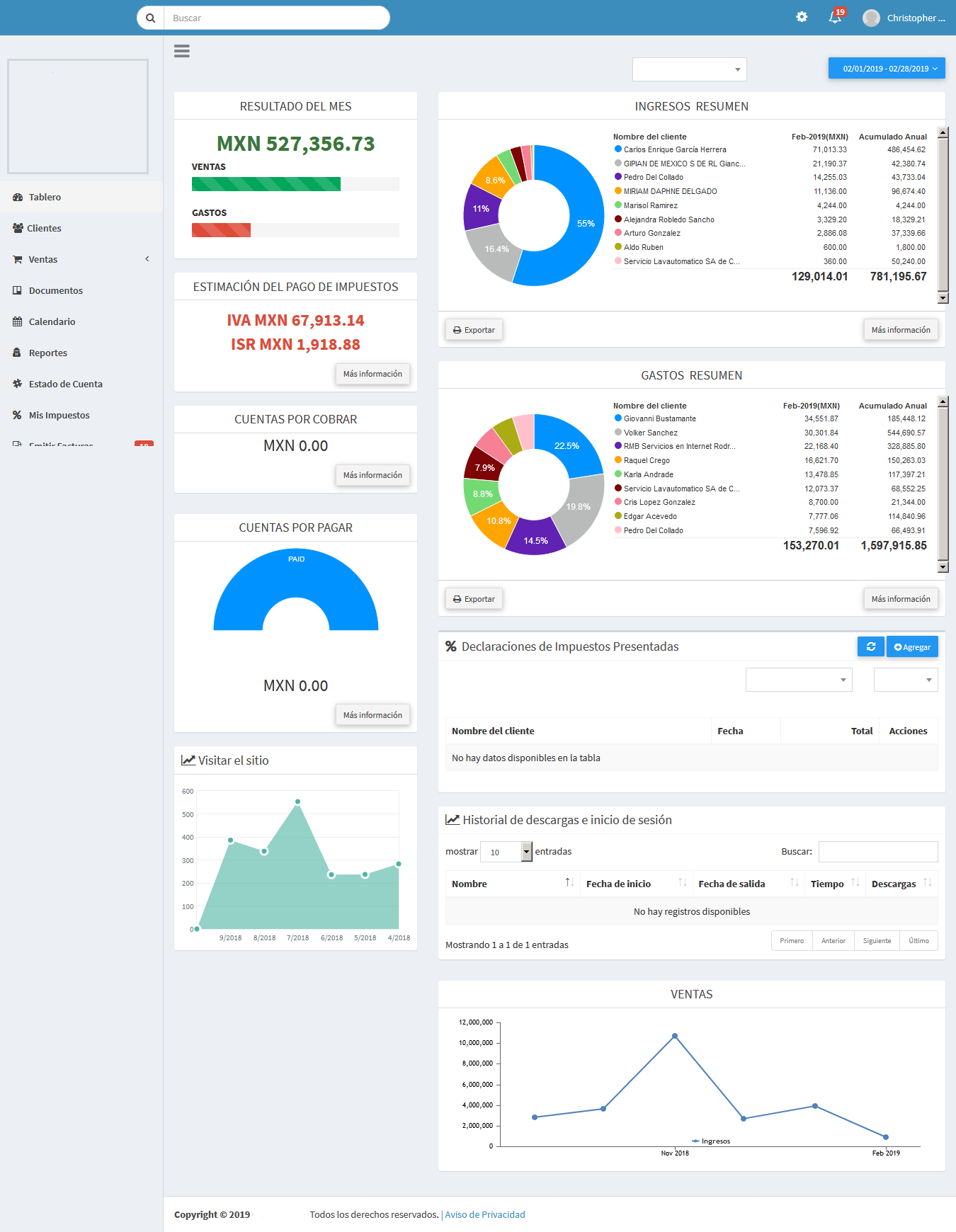Click the Reportes icon in sidebar
The height and width of the screenshot is (1232, 956).
tap(18, 353)
